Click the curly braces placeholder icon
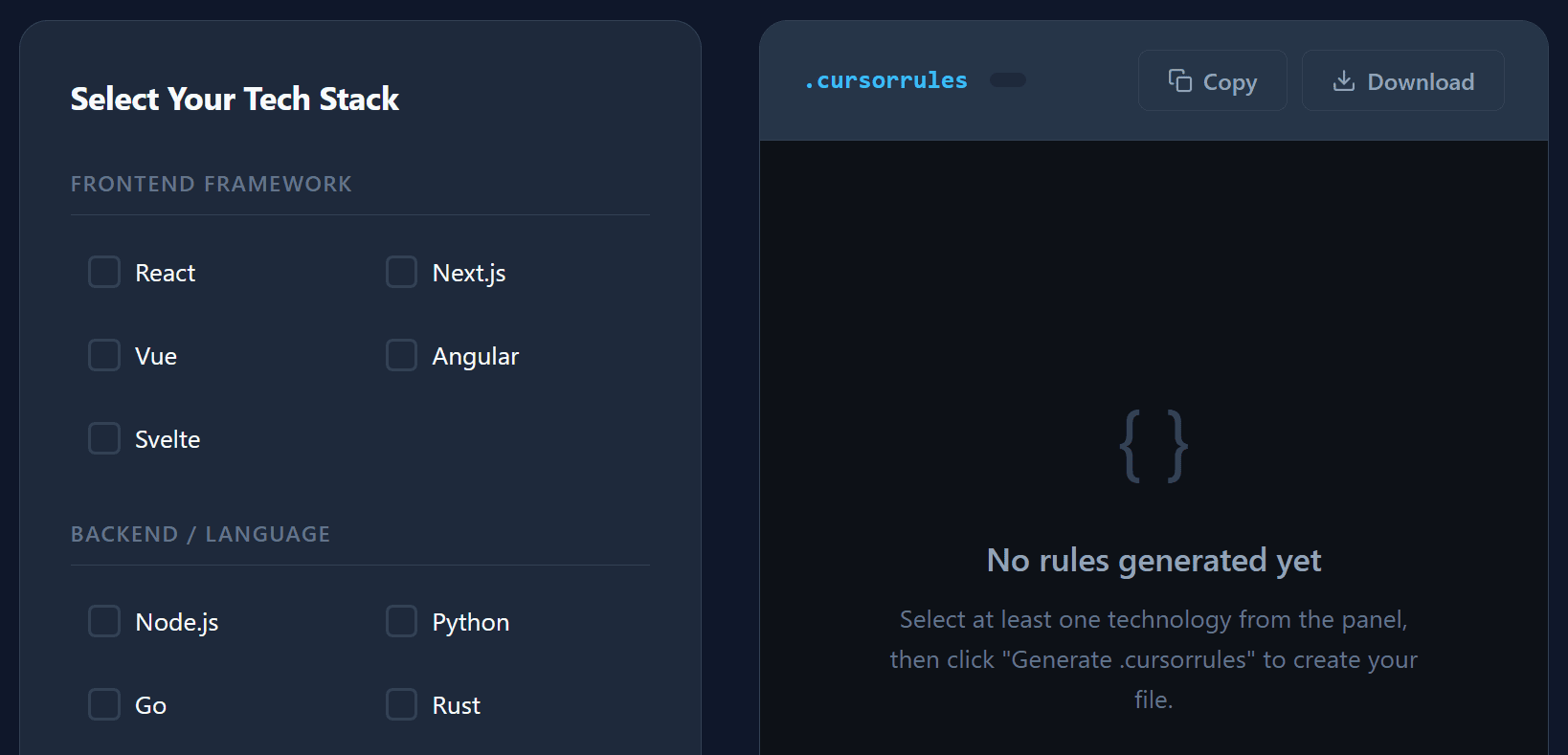The image size is (1568, 755). pyautogui.click(x=1154, y=446)
